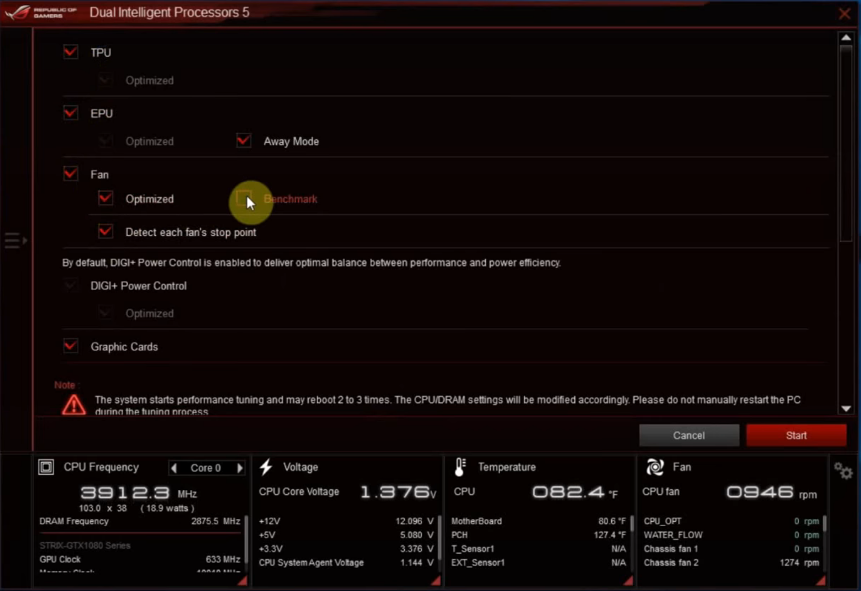
Task: Expand the Voltage panel corner arrow
Action: pyautogui.click(x=435, y=581)
